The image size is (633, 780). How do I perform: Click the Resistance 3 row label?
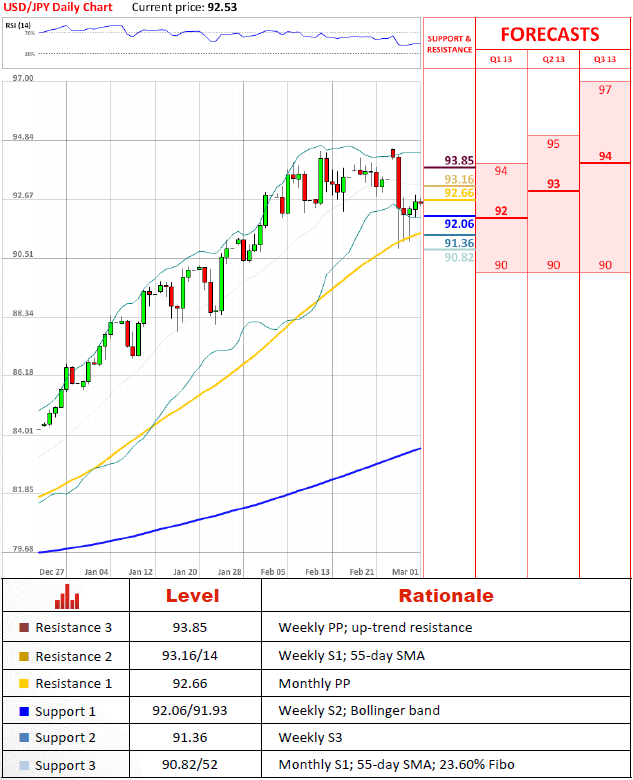(x=74, y=628)
